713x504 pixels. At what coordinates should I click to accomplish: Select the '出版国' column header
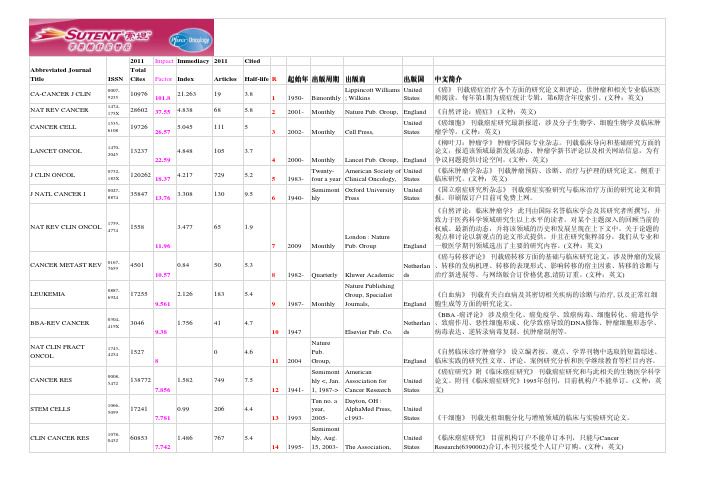click(414, 79)
